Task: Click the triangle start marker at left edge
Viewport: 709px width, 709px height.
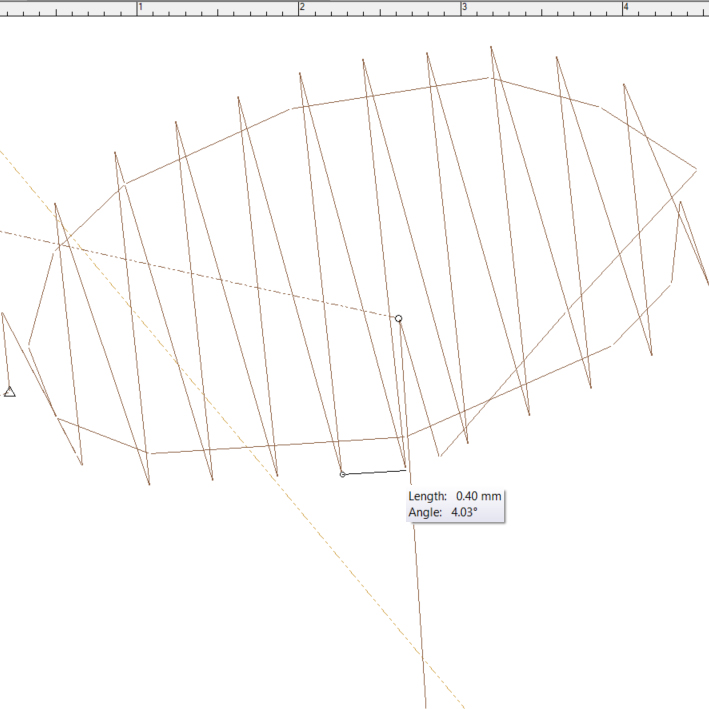Action: (10, 392)
